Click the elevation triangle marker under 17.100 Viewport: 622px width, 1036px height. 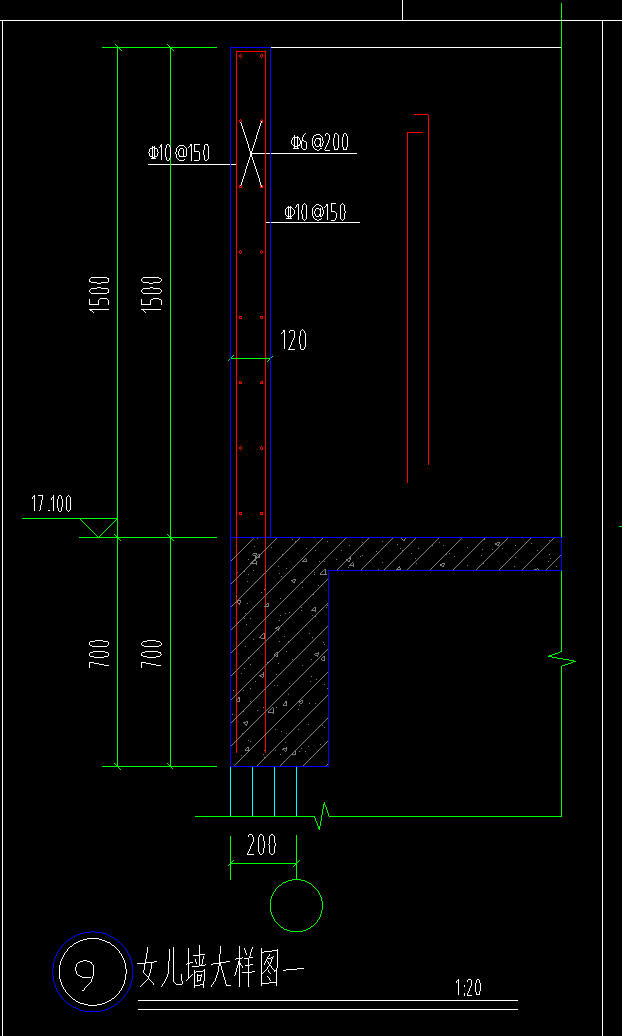click(99, 527)
